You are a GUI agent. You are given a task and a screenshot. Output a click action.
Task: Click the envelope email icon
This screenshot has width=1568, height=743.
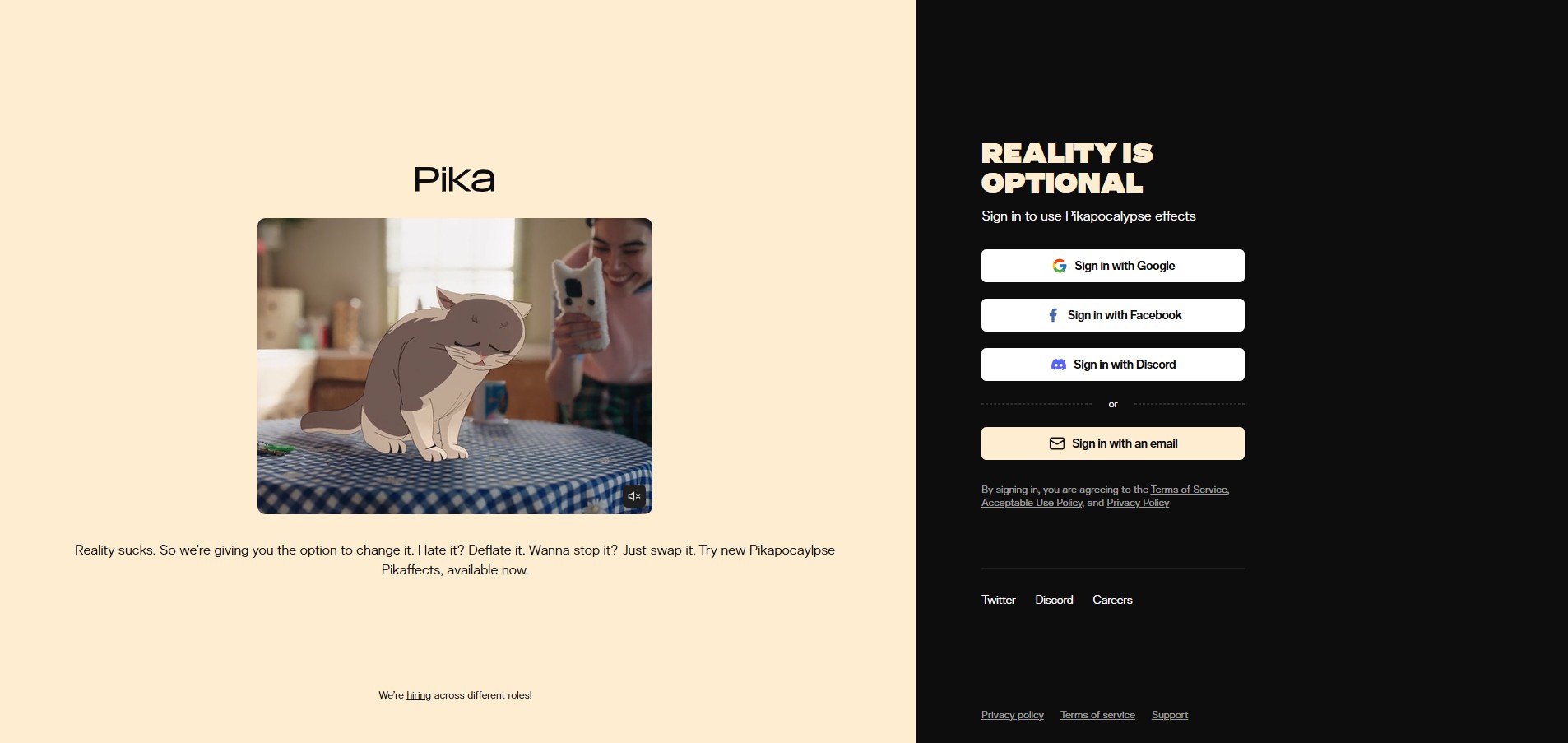1057,443
